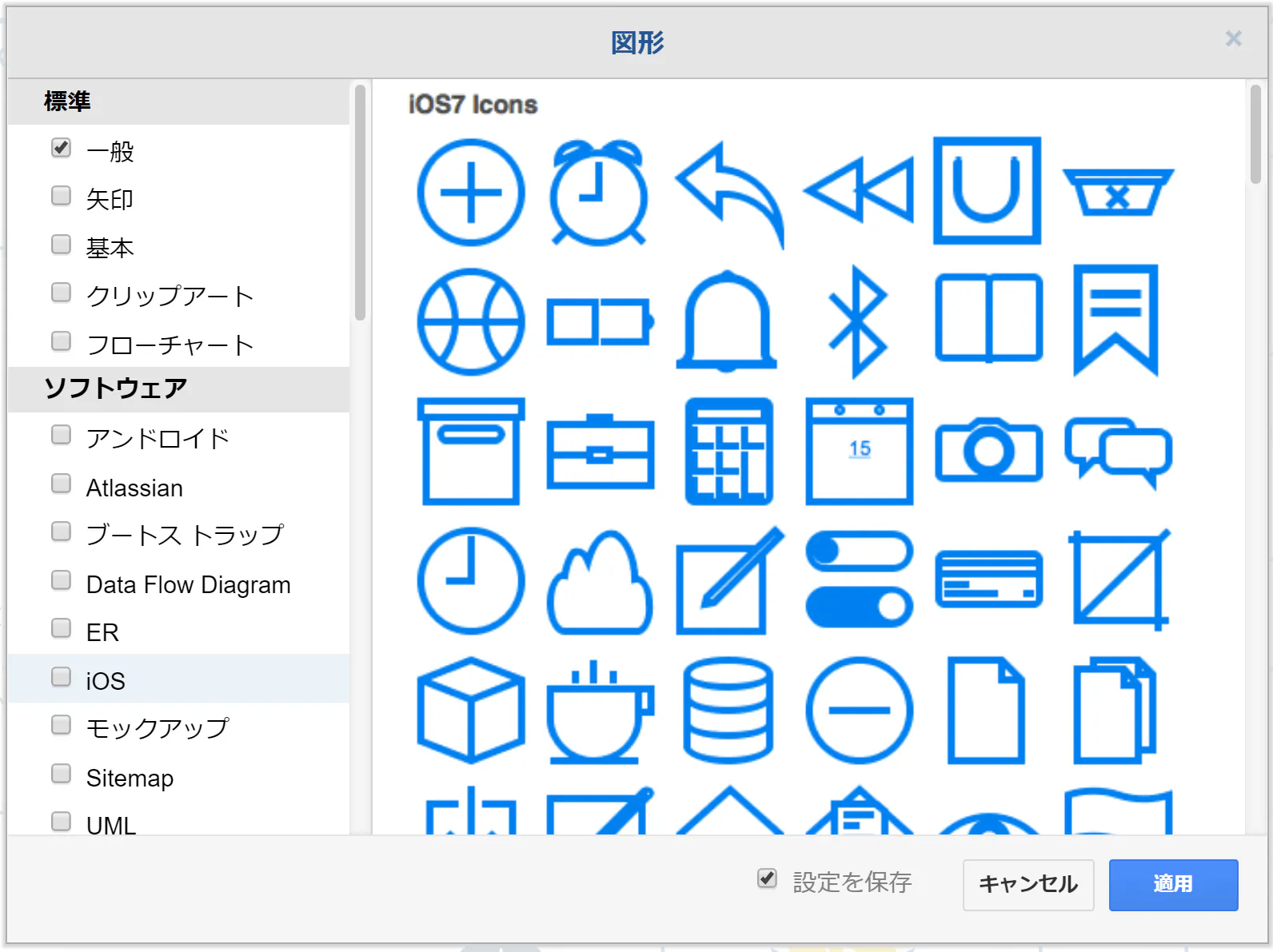The image size is (1273, 952).
Task: Select the bookmark ribbon icon
Action: [x=1116, y=320]
